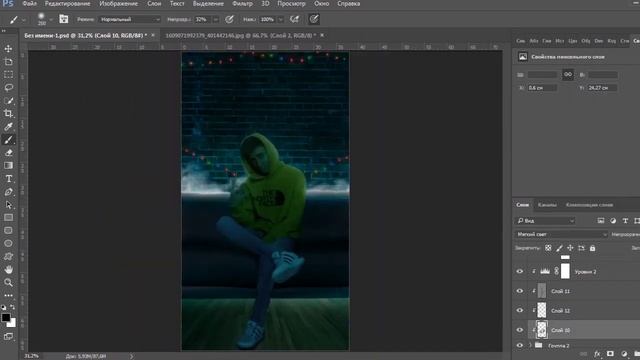The image size is (640, 360).
Task: Select the Pen tool
Action: 8,191
